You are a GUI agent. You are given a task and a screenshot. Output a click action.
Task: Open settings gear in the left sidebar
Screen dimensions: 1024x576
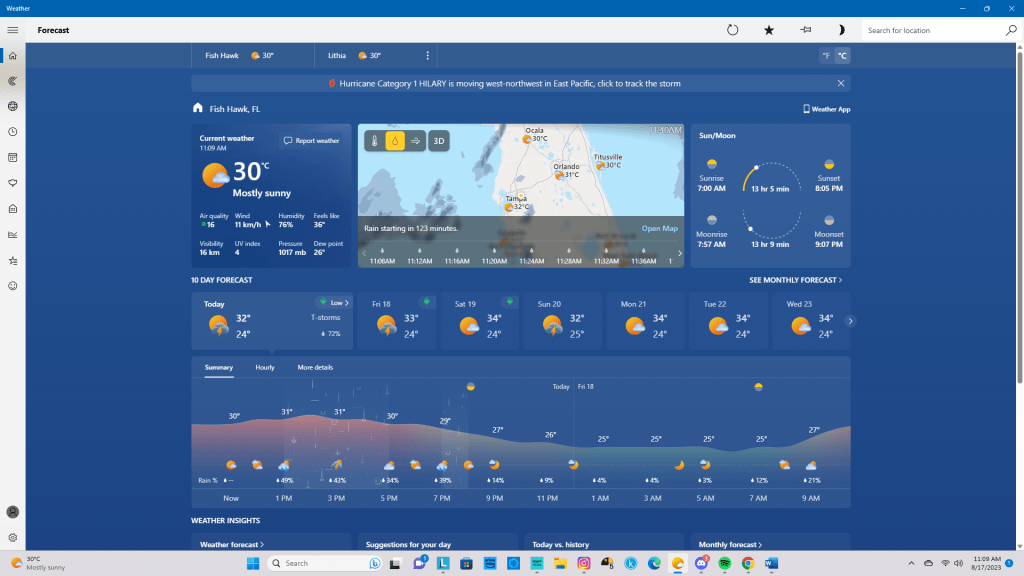click(12, 537)
